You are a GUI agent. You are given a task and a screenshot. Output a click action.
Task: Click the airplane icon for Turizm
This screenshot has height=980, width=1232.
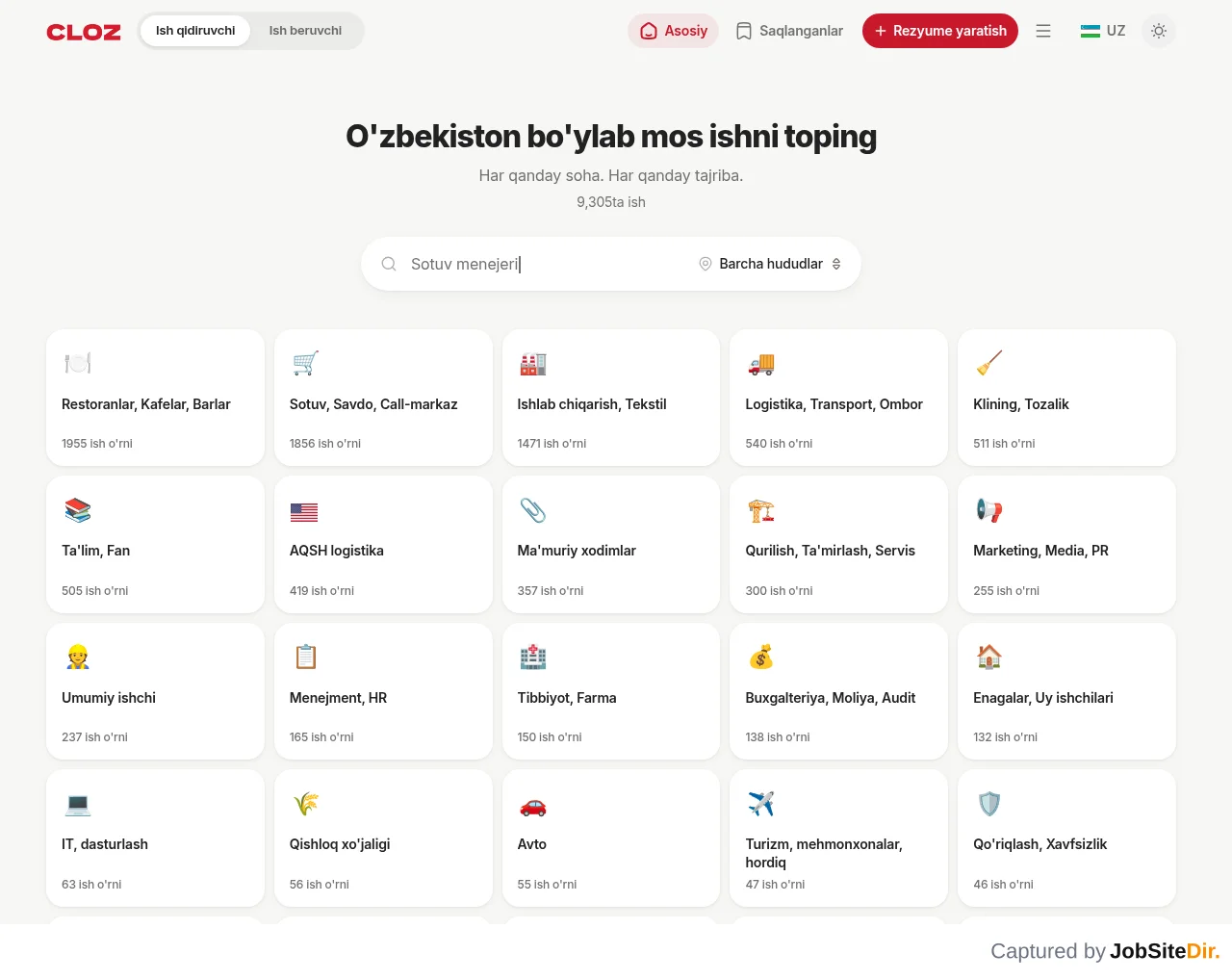coord(761,804)
